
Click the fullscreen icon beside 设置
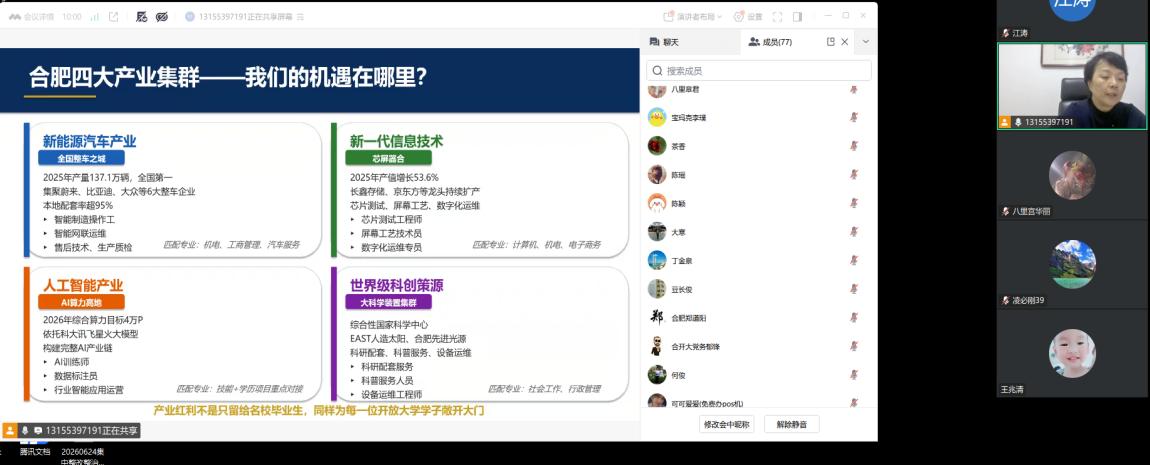point(778,16)
